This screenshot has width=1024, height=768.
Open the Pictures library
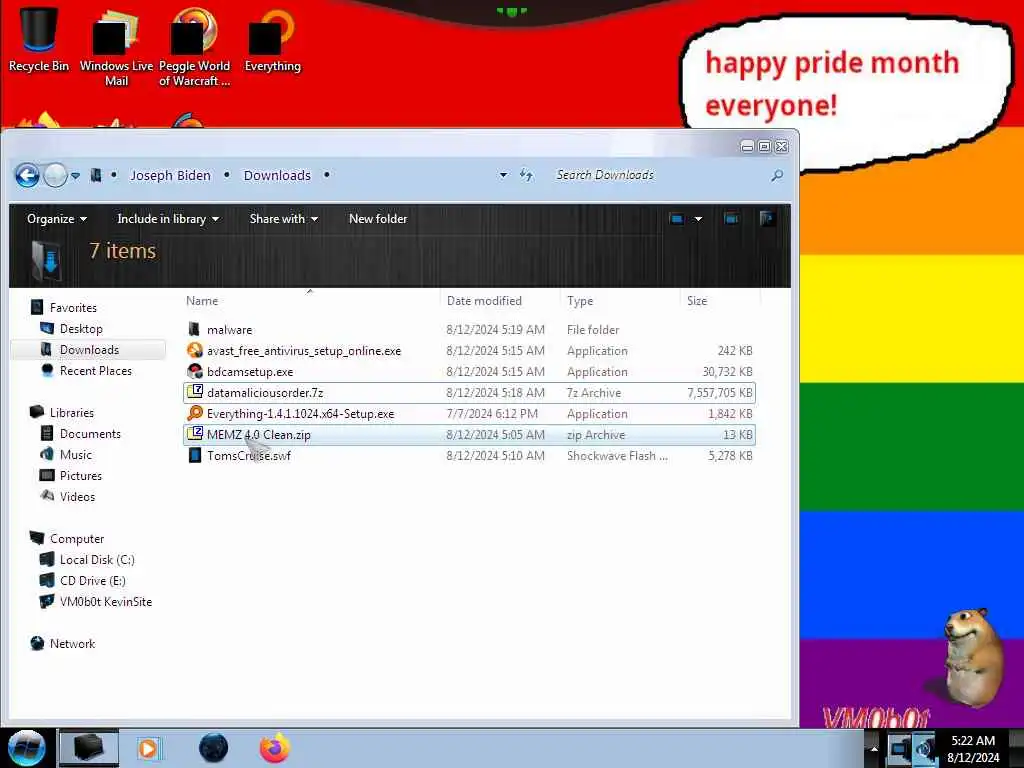click(81, 475)
